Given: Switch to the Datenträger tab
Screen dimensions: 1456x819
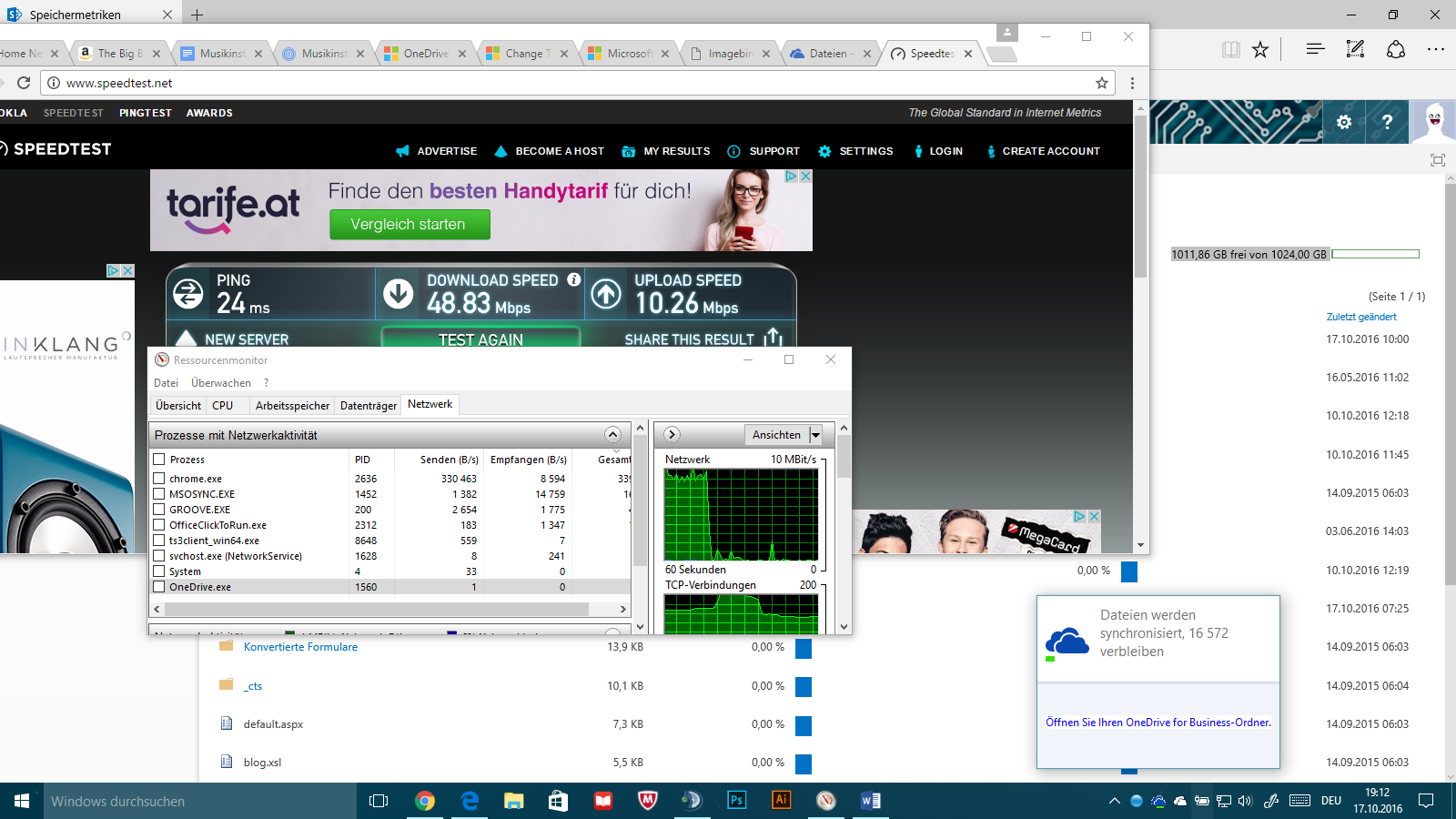Looking at the screenshot, I should (x=369, y=406).
